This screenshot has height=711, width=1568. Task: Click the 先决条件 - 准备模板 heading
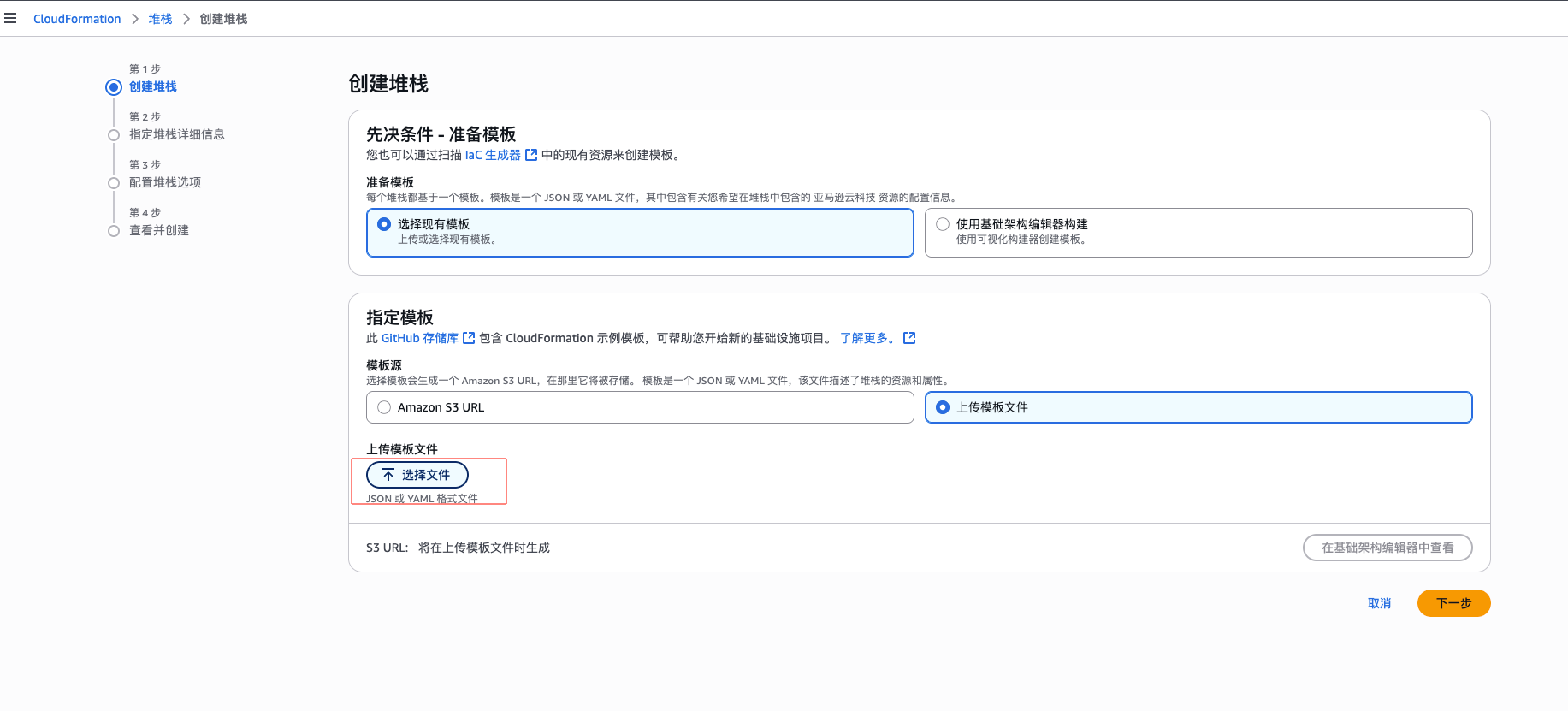pos(441,134)
